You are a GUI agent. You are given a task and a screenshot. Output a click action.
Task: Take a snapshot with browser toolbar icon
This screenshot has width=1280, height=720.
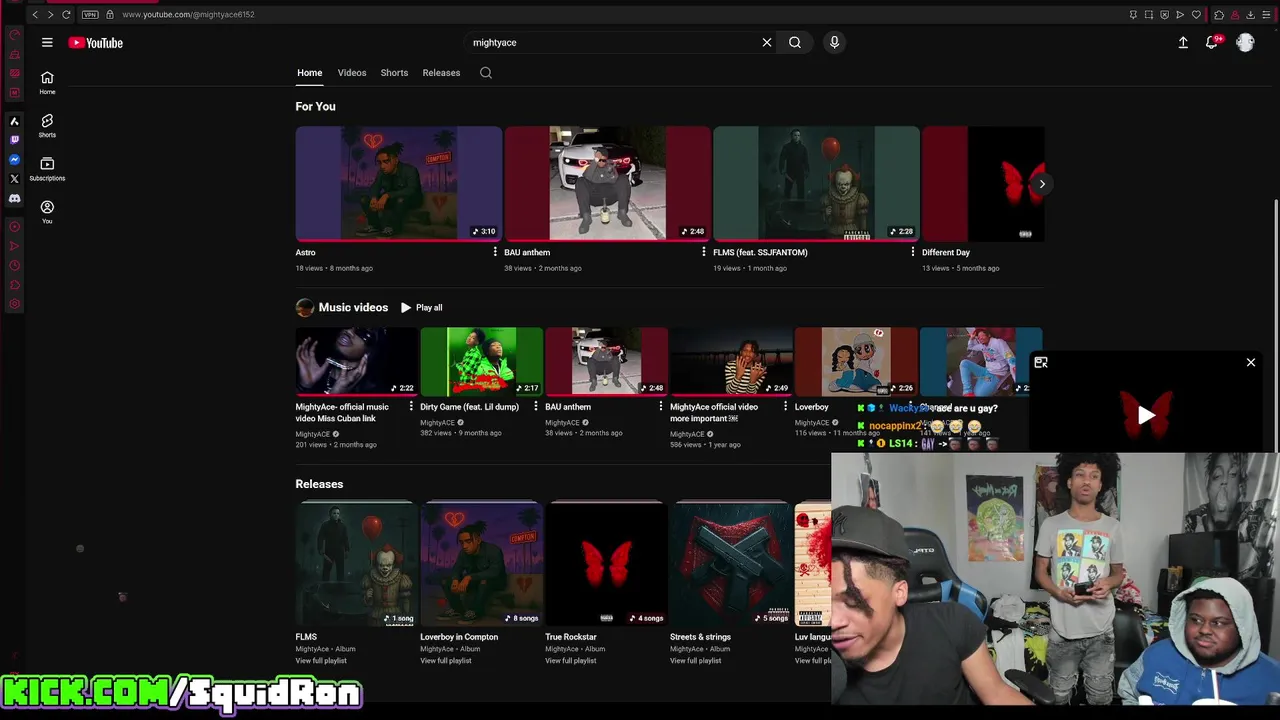click(1149, 14)
